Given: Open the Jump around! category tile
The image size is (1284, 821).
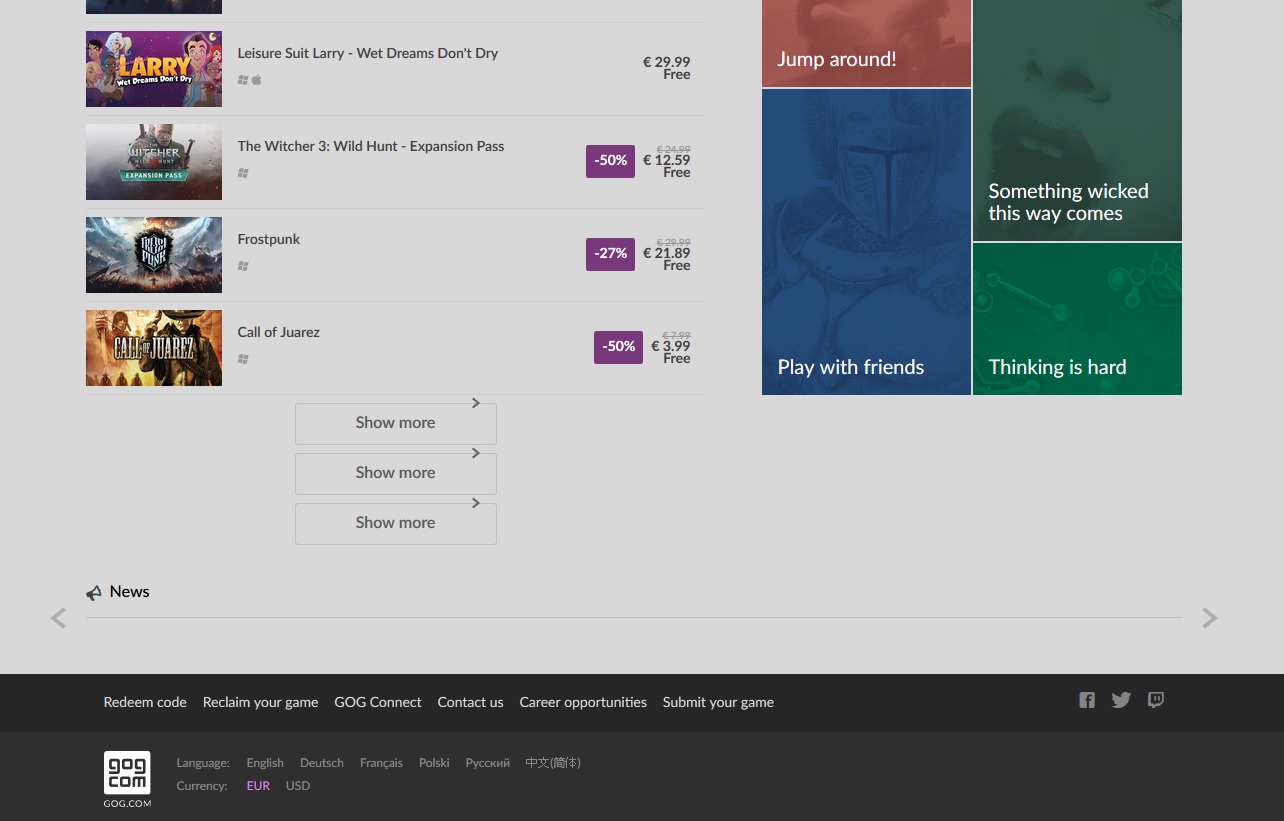Looking at the screenshot, I should click(866, 43).
